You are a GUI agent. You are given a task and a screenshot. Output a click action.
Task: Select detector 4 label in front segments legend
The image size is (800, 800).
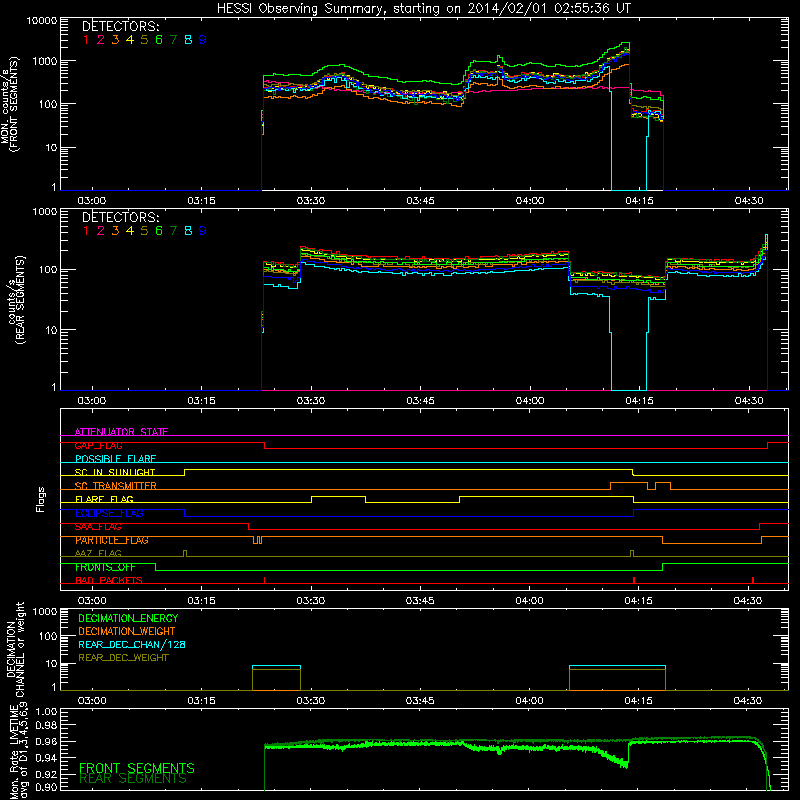click(x=130, y=40)
